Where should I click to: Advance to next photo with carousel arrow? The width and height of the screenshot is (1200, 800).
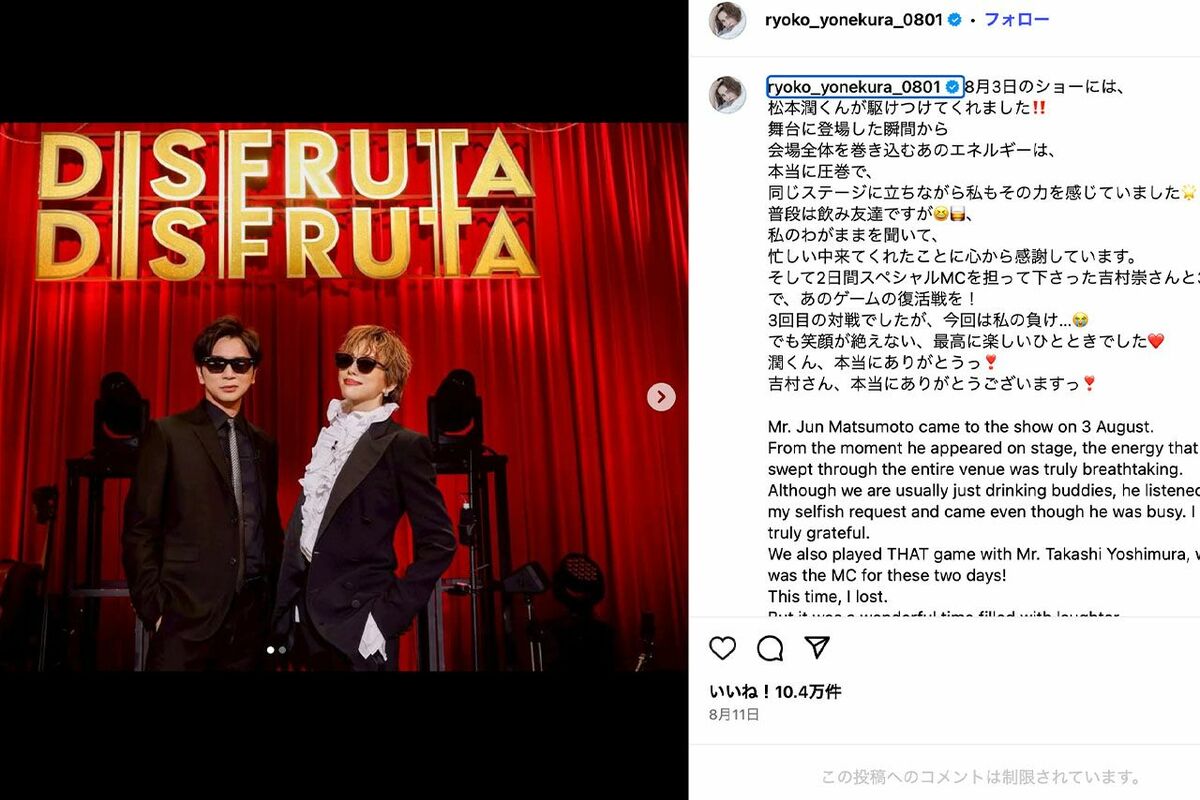point(661,397)
